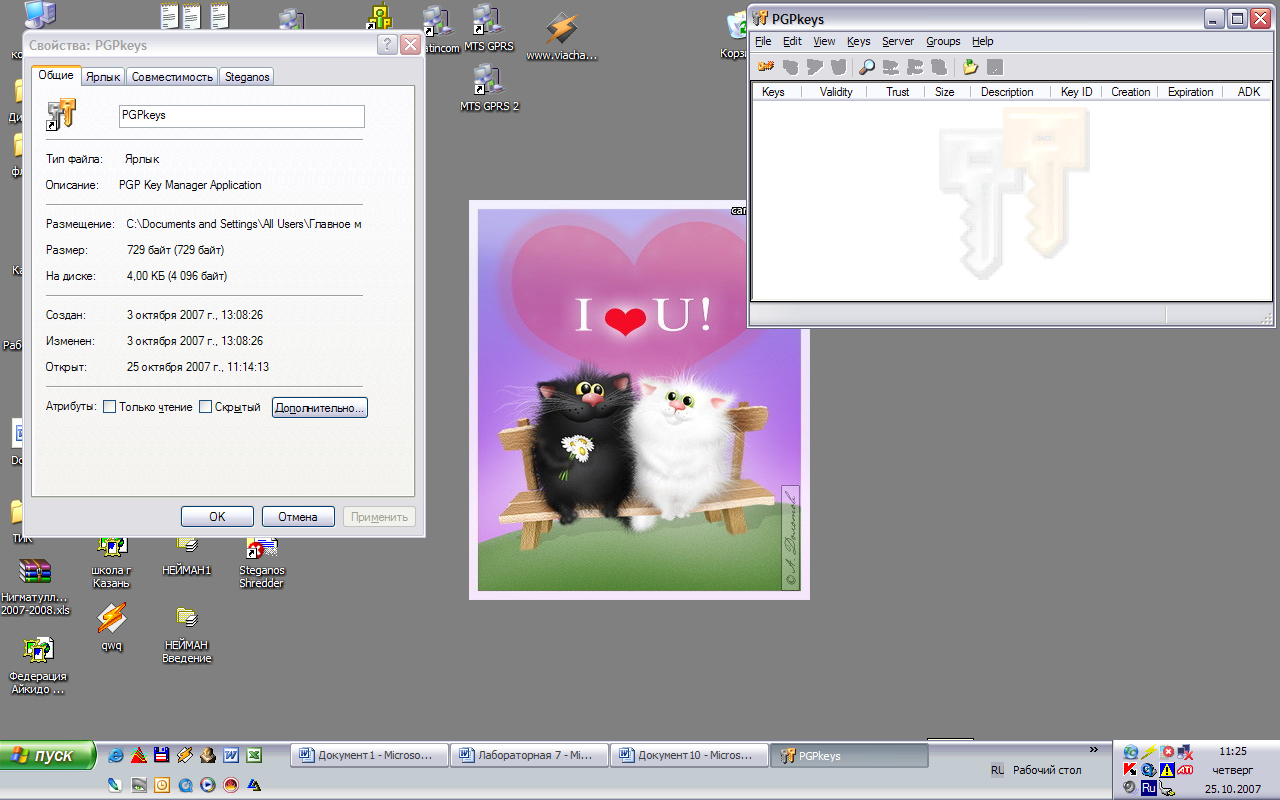Image resolution: width=1280 pixels, height=800 pixels.
Task: Switch to Лабораторная 7 taskbar button
Action: [529, 756]
